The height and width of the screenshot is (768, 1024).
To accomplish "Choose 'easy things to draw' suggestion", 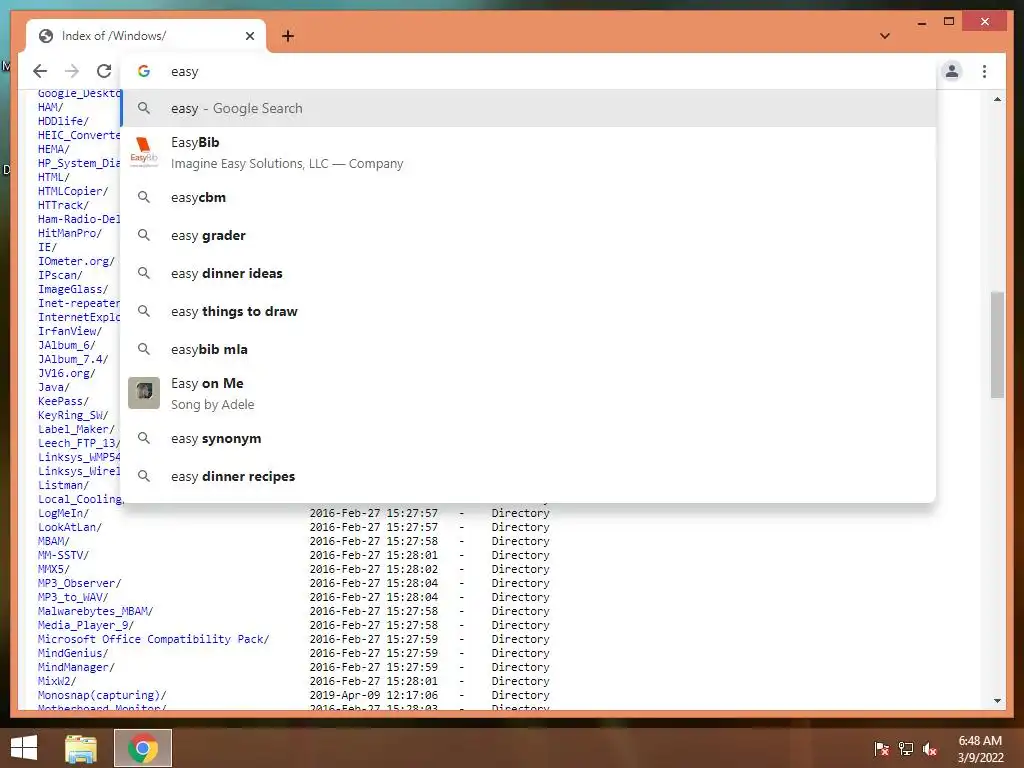I will [x=529, y=312].
